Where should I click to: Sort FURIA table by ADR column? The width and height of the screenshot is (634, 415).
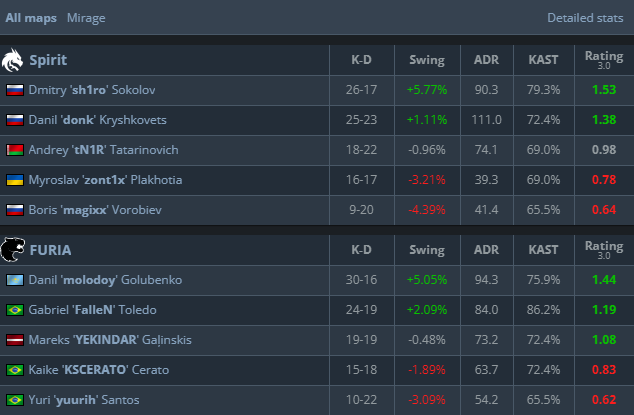click(486, 250)
